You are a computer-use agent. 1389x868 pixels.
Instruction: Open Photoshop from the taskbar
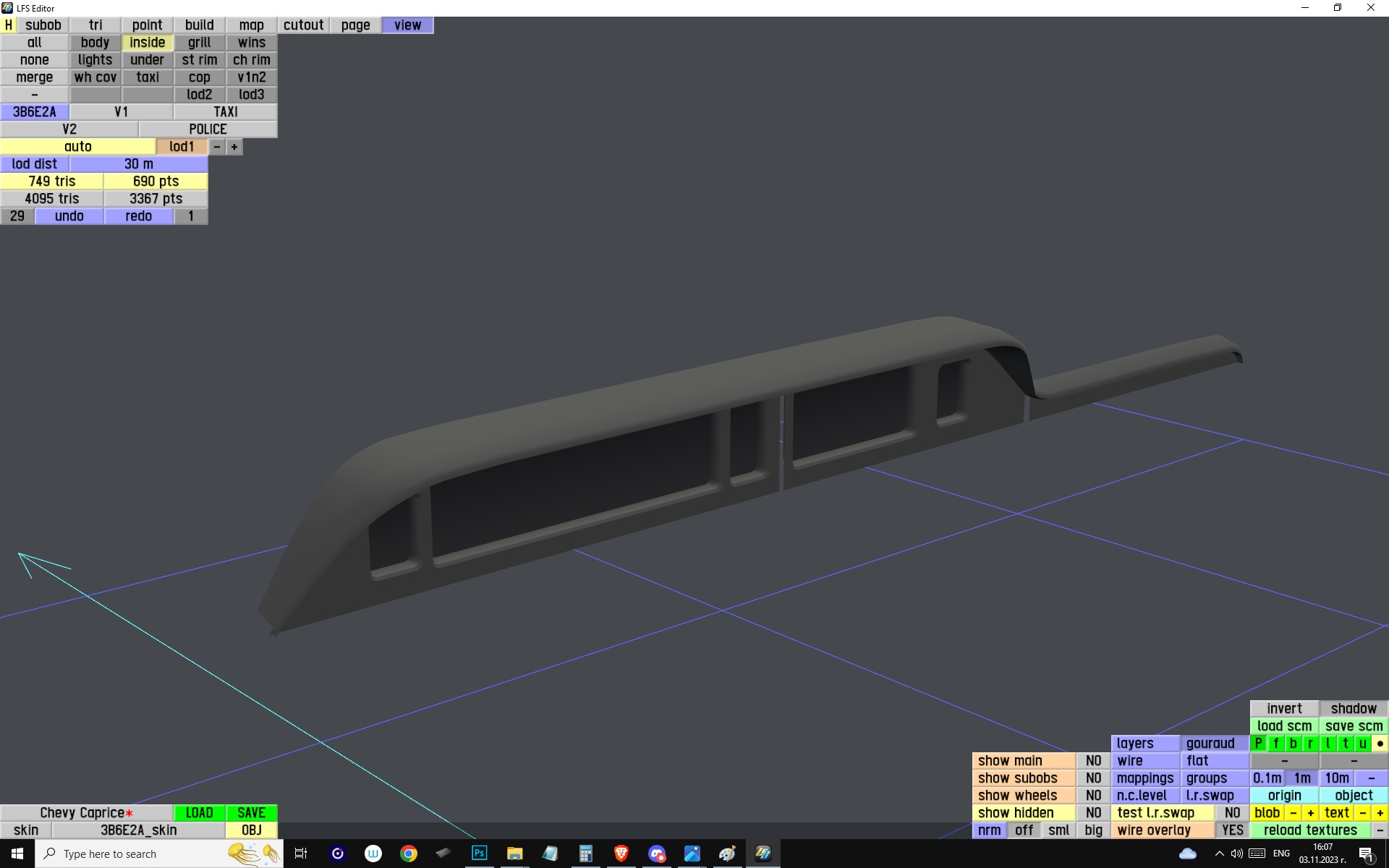(479, 854)
